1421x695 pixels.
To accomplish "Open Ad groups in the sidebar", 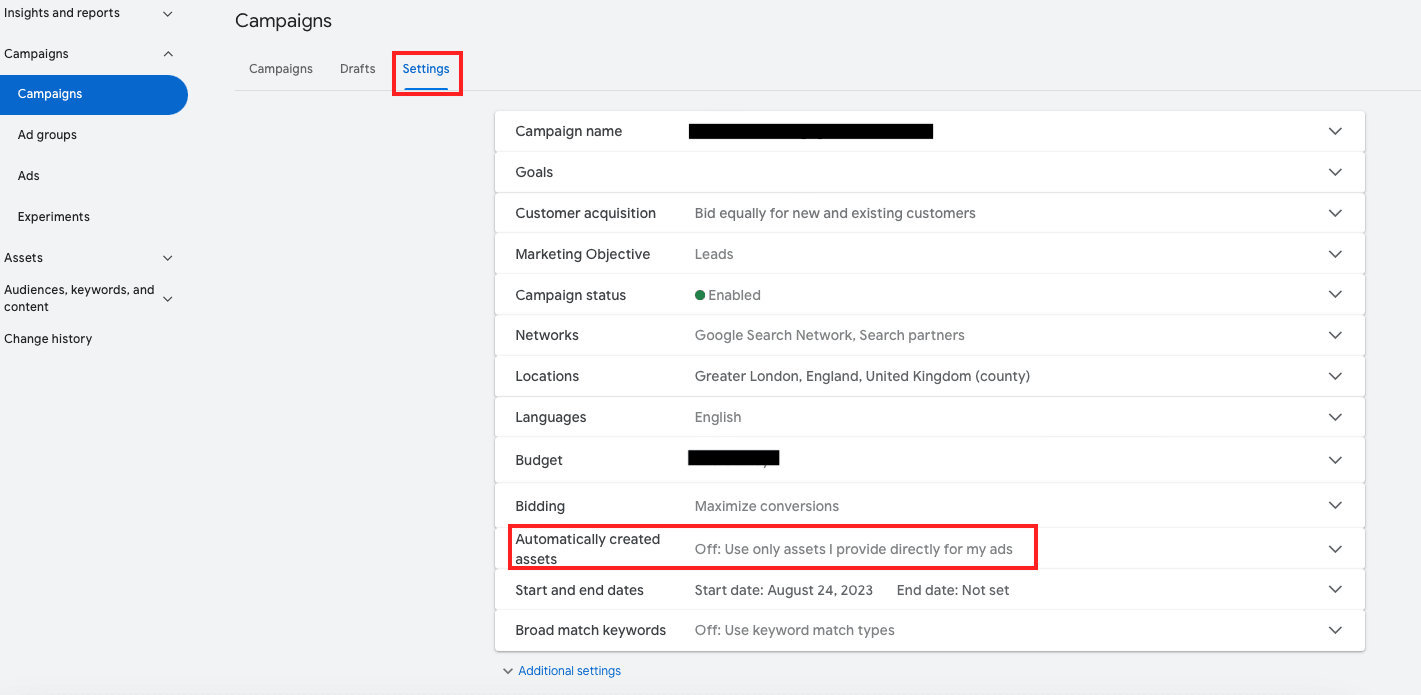I will pos(47,135).
